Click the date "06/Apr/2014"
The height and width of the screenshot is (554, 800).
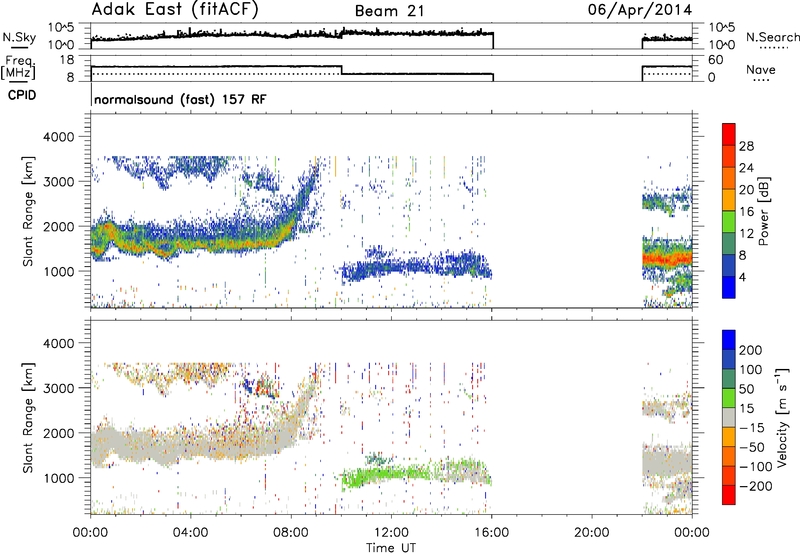640,10
